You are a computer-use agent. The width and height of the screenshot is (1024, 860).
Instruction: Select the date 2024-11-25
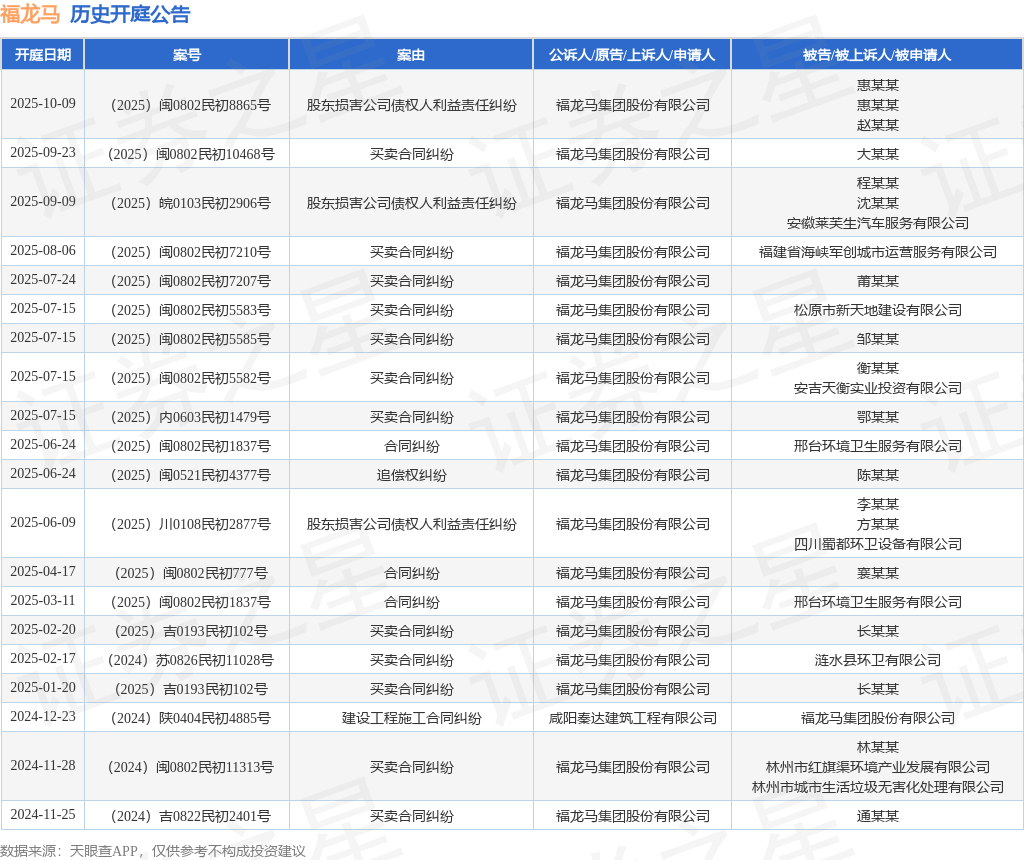click(42, 814)
